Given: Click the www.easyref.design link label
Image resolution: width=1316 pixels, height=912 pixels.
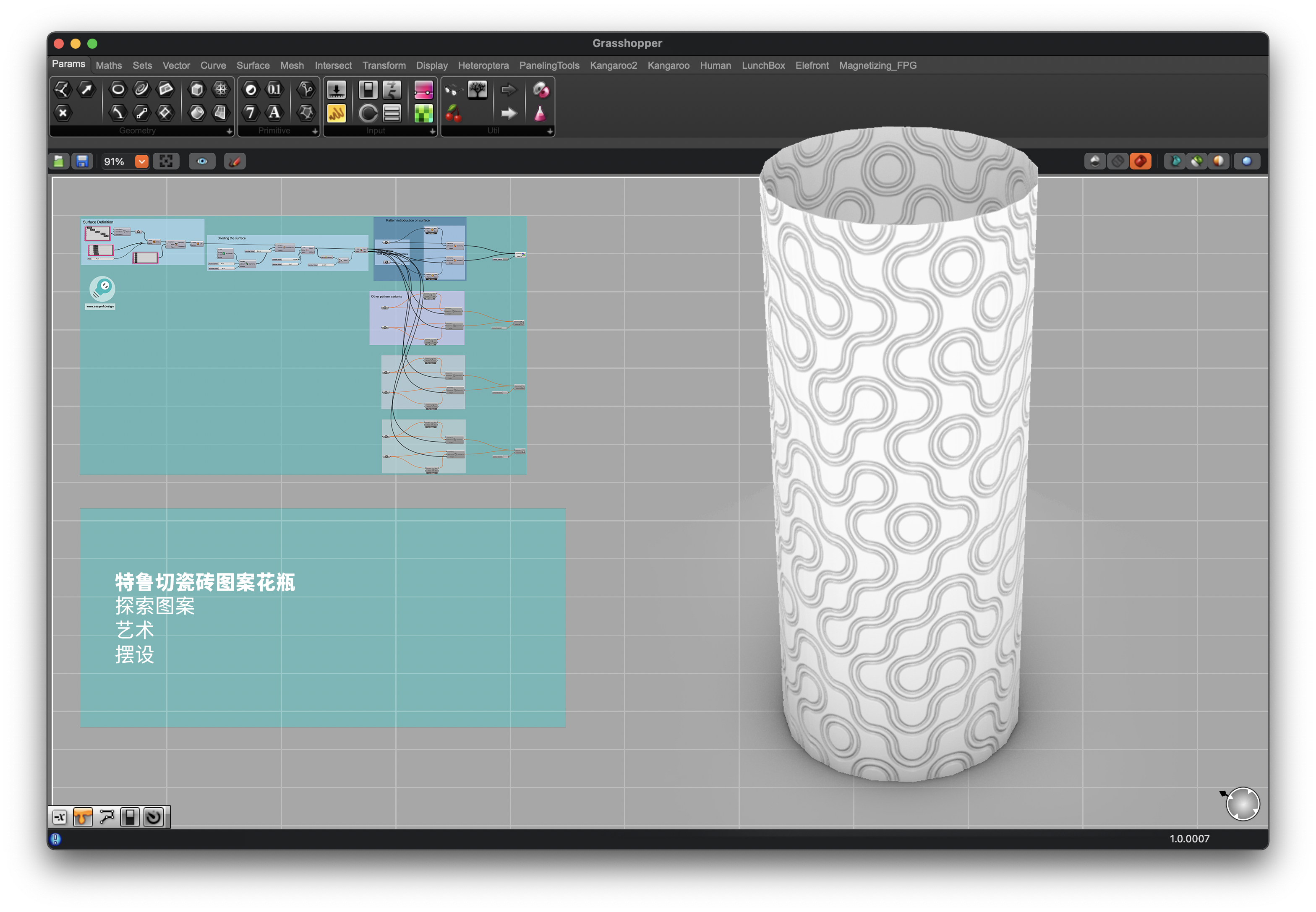Looking at the screenshot, I should [100, 307].
